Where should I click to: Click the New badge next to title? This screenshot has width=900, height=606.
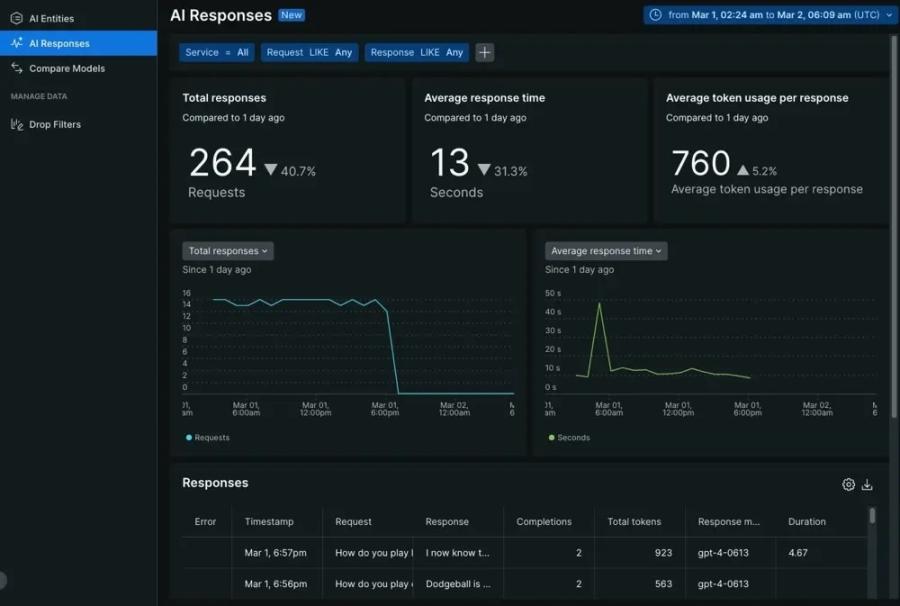tap(292, 15)
